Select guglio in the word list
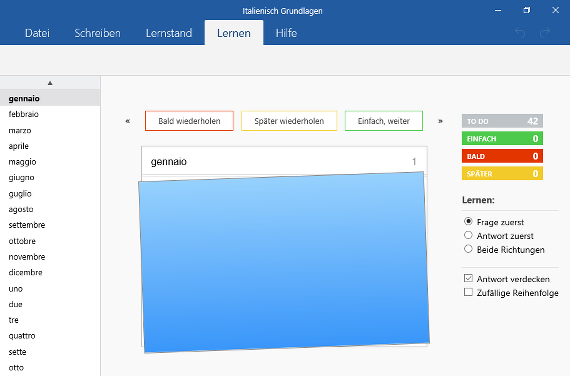This screenshot has width=570, height=376. [50, 193]
